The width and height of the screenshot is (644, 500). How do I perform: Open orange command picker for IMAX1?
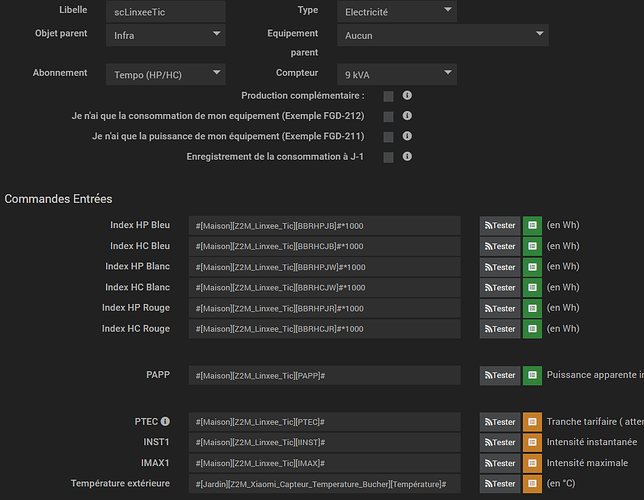532,463
